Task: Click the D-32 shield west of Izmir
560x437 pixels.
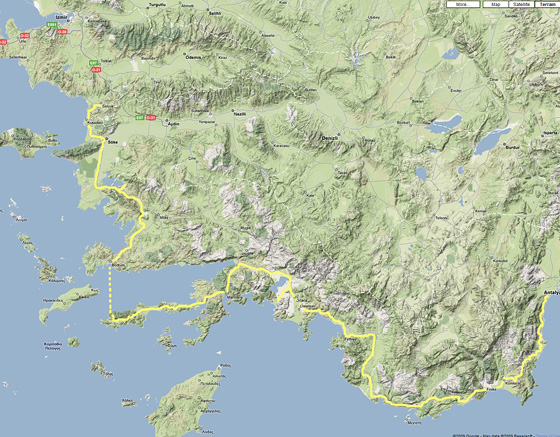Action: (25, 36)
